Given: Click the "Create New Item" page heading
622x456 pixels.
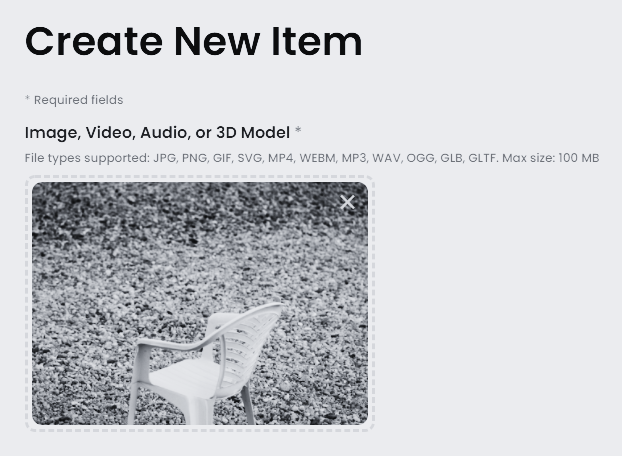Looking at the screenshot, I should coord(194,41).
